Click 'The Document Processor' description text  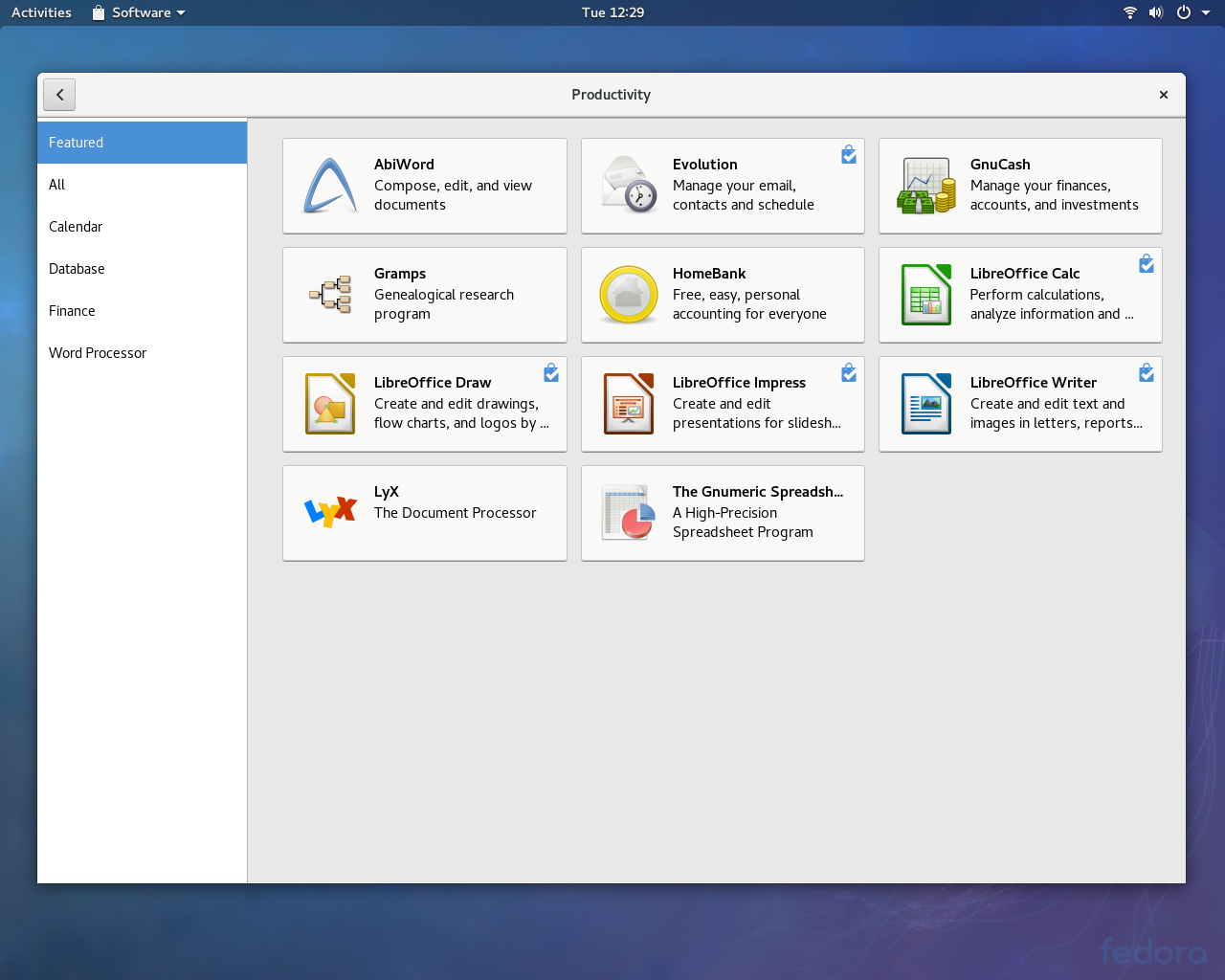(456, 513)
